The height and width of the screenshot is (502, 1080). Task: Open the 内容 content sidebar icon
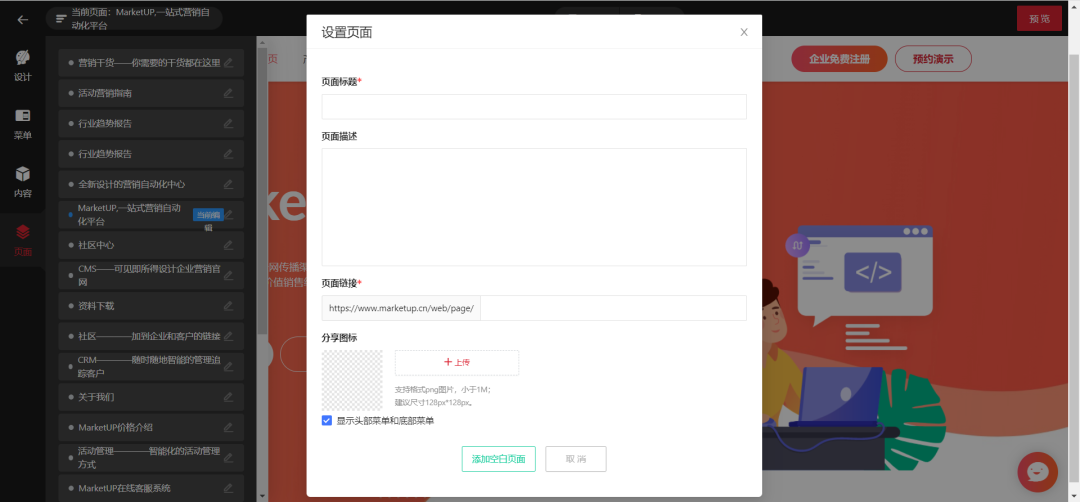click(x=23, y=182)
